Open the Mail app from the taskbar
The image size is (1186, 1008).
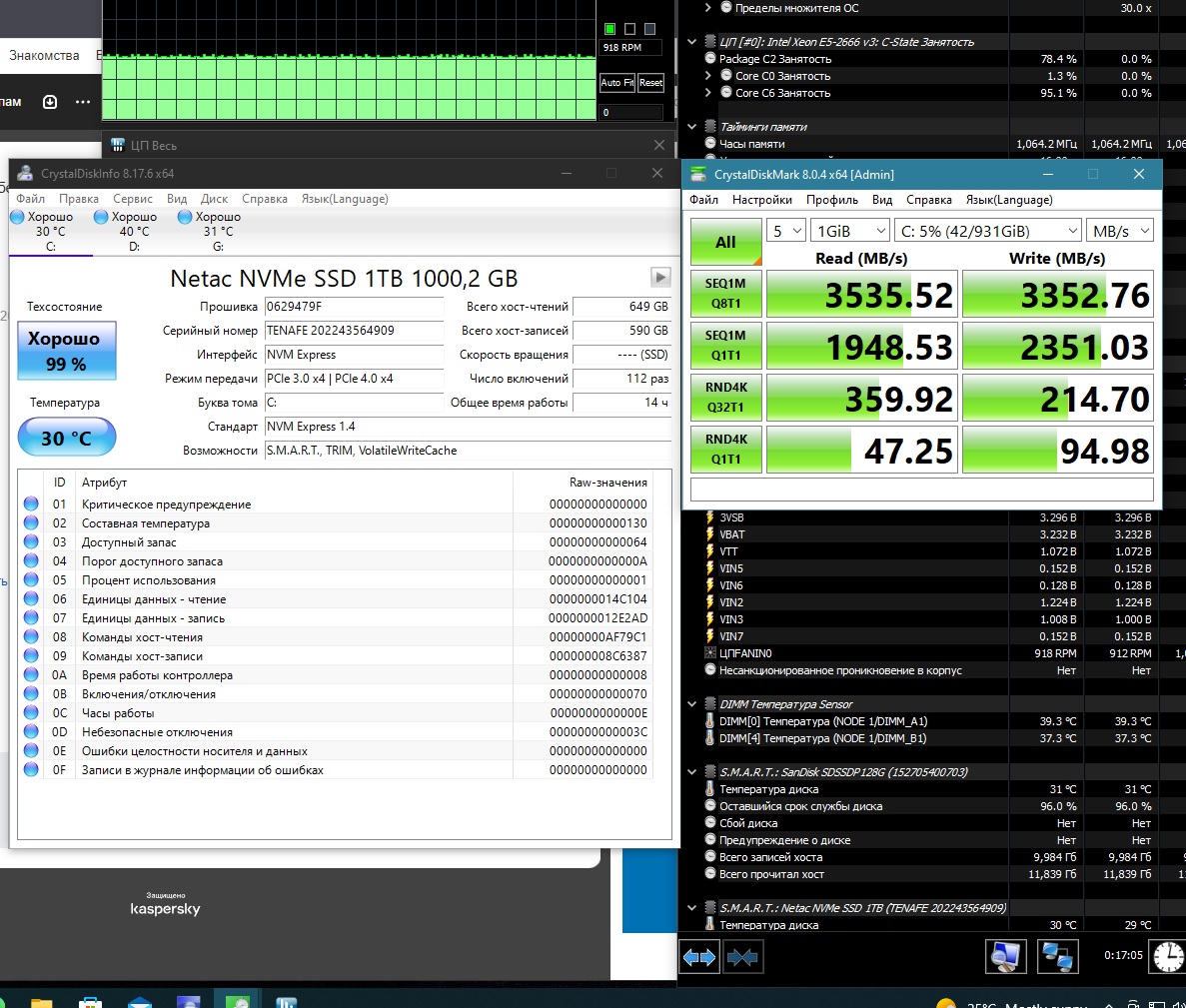click(x=140, y=1002)
